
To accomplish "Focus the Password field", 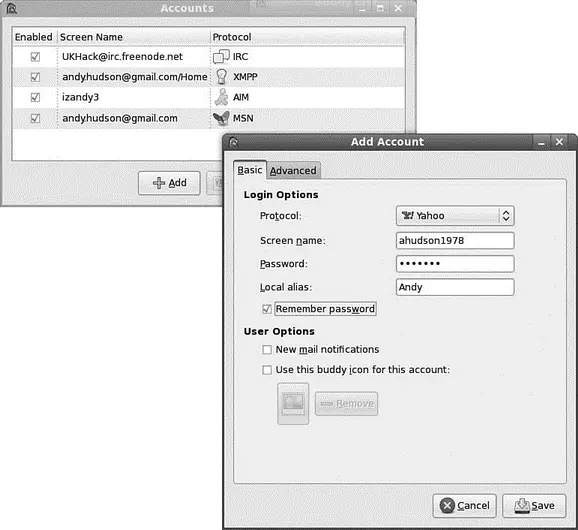I will (x=455, y=264).
